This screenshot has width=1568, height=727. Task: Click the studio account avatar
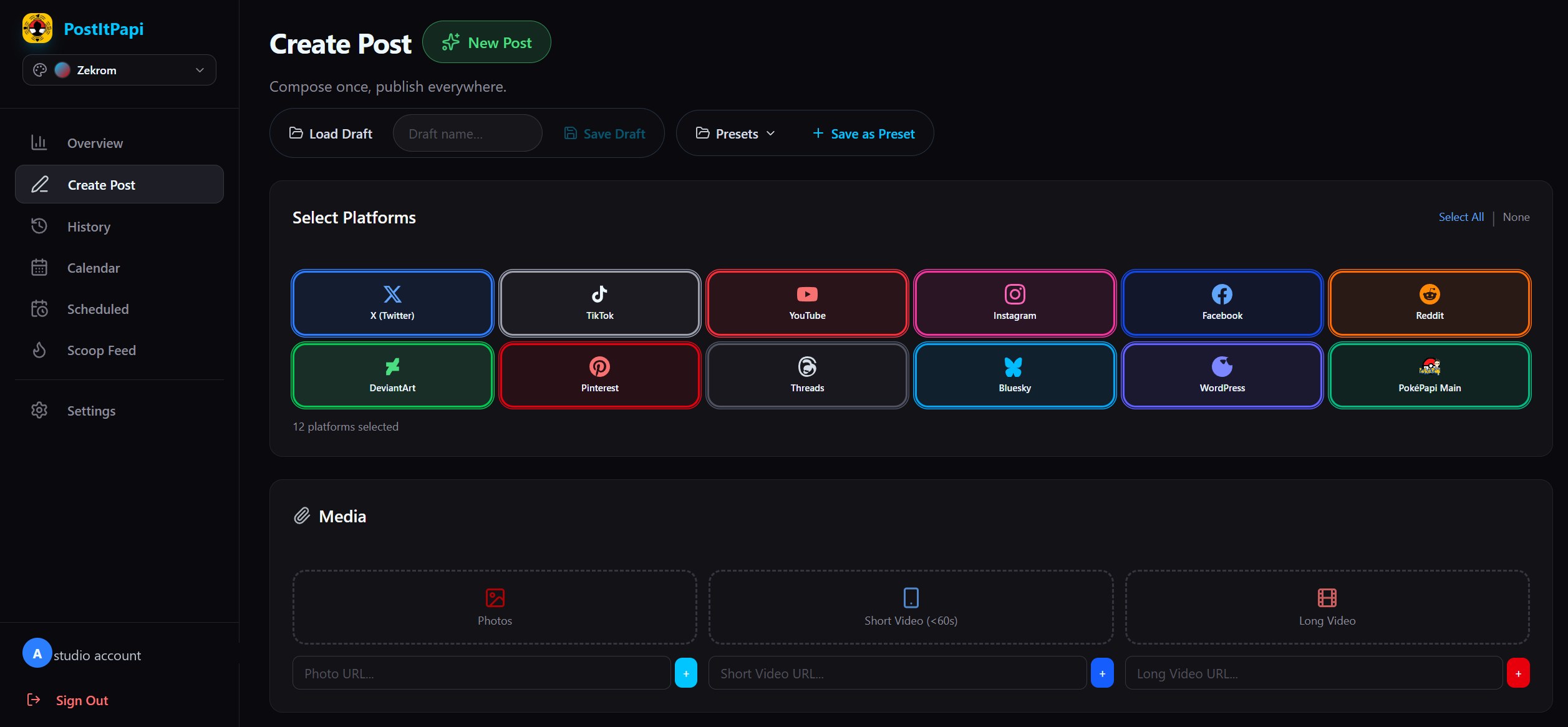[37, 653]
